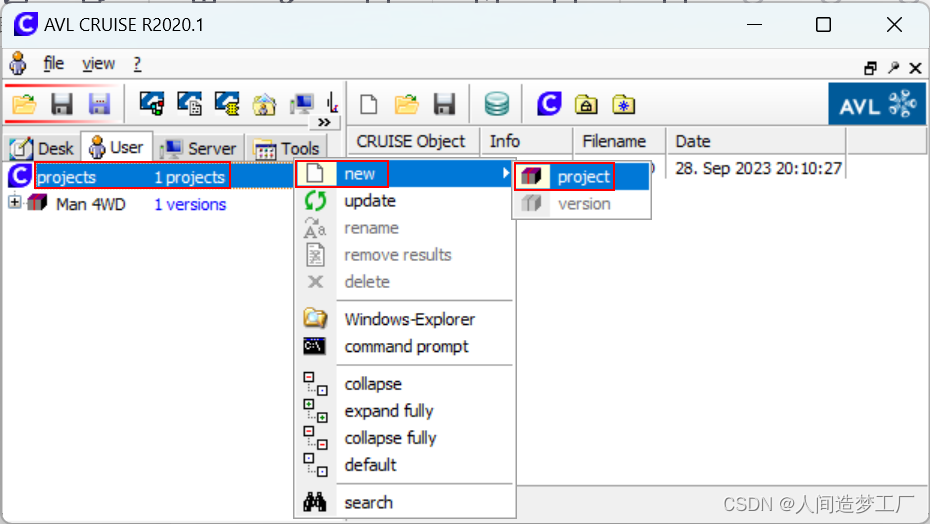The height and width of the screenshot is (524, 930).
Task: Expand toolbar overflow chevron button
Action: 324,122
